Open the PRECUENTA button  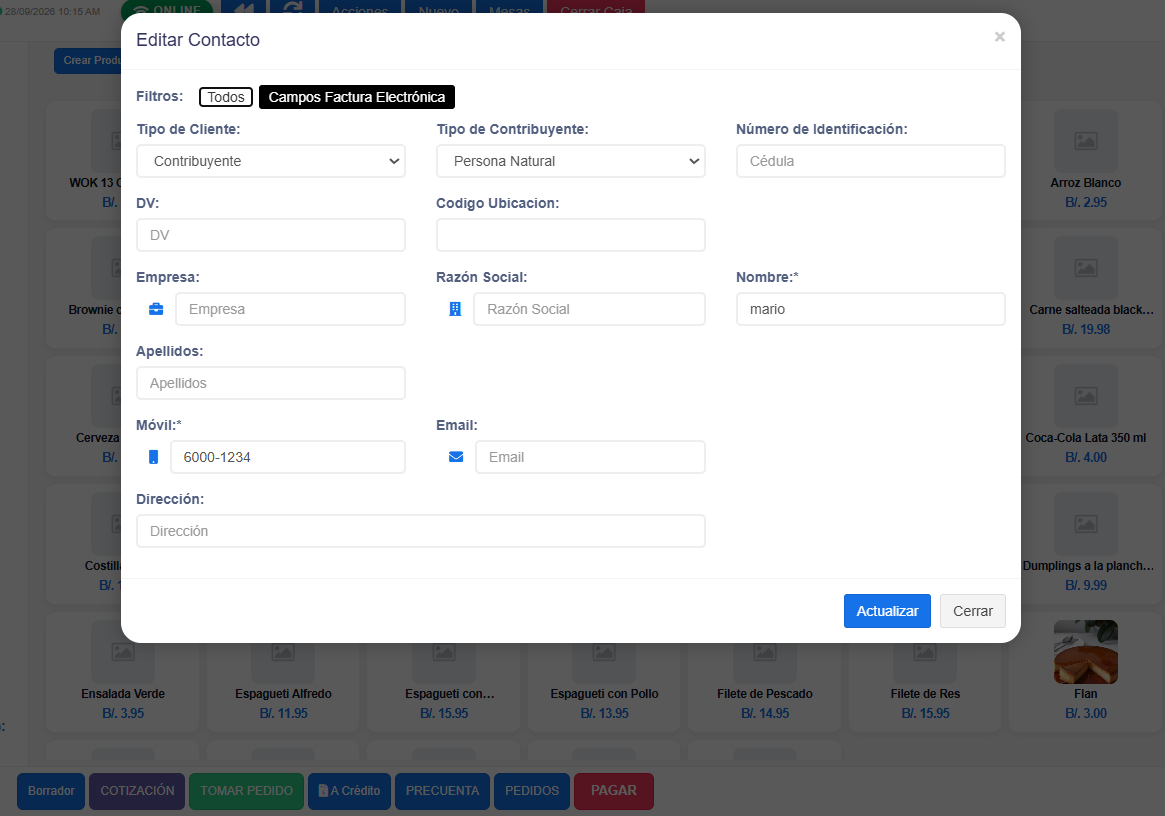443,791
